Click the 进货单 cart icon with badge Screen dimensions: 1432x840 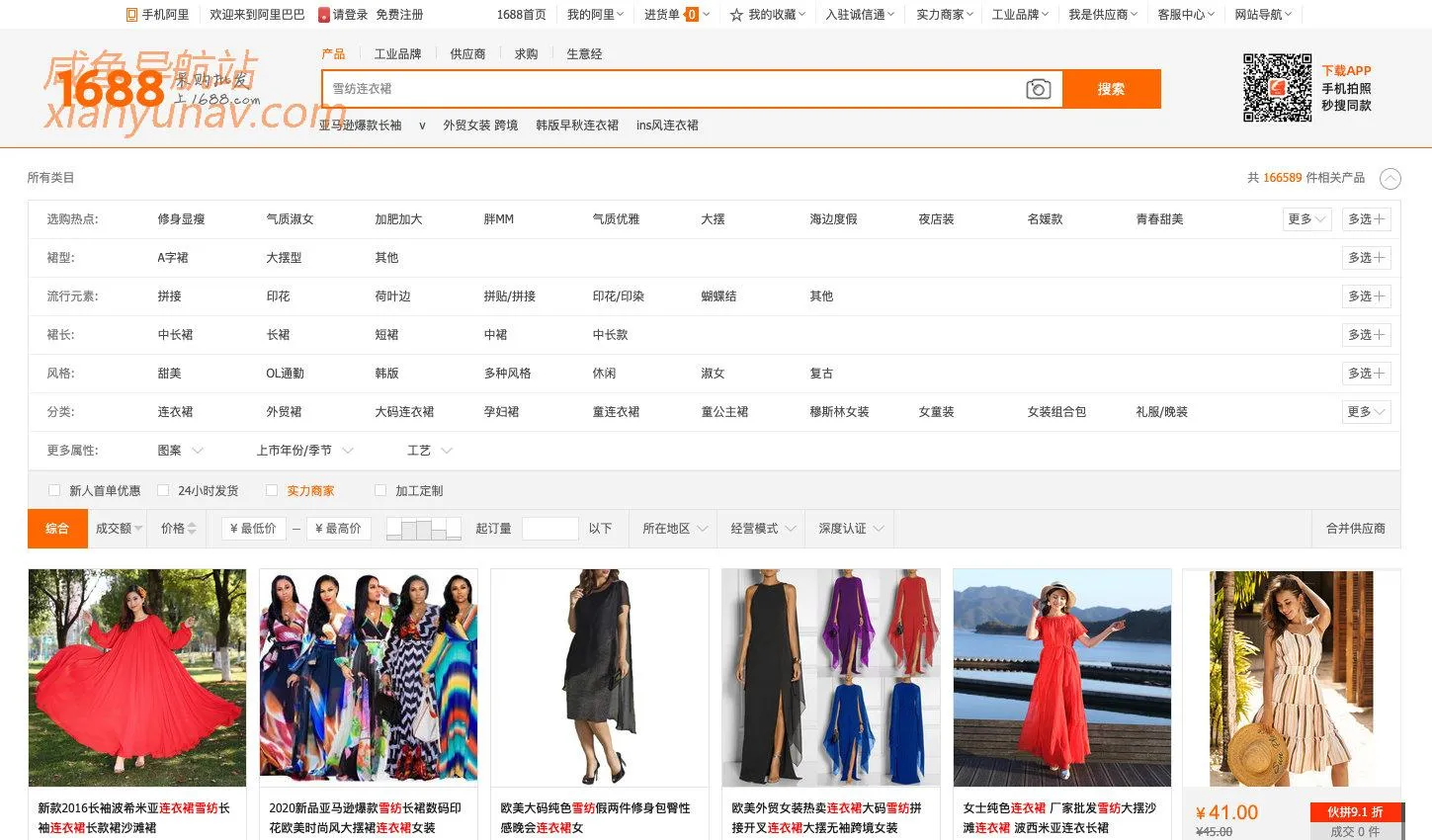(x=690, y=14)
